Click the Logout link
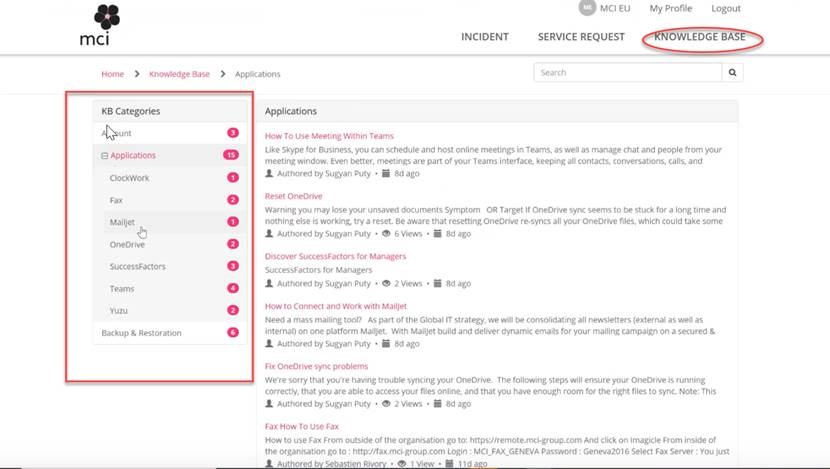The height and width of the screenshot is (469, 830). 726,8
